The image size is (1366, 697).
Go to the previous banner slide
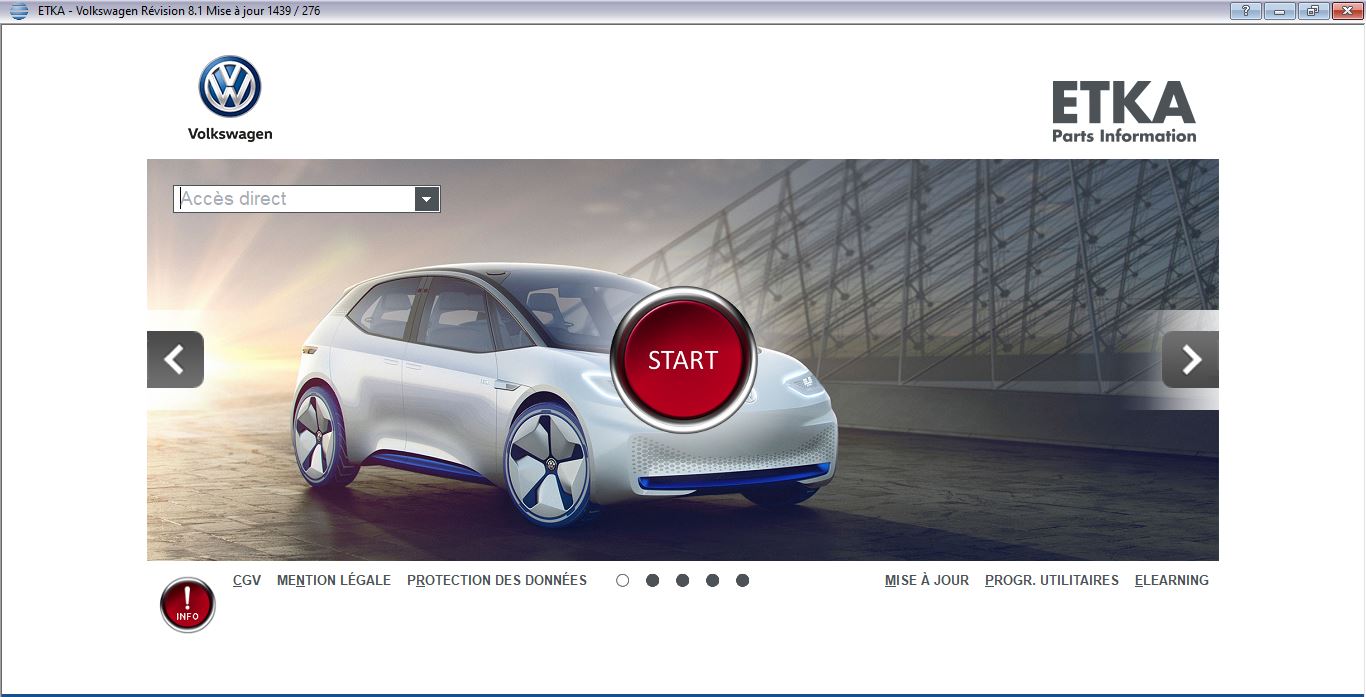pos(175,359)
